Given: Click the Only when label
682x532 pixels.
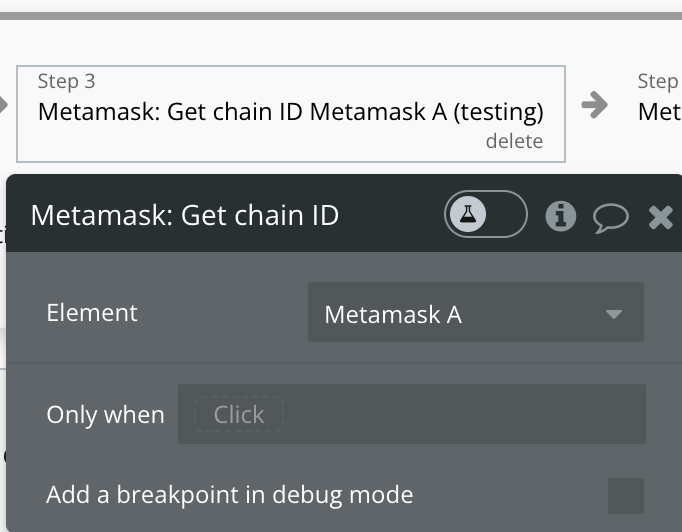Looking at the screenshot, I should pyautogui.click(x=105, y=415).
